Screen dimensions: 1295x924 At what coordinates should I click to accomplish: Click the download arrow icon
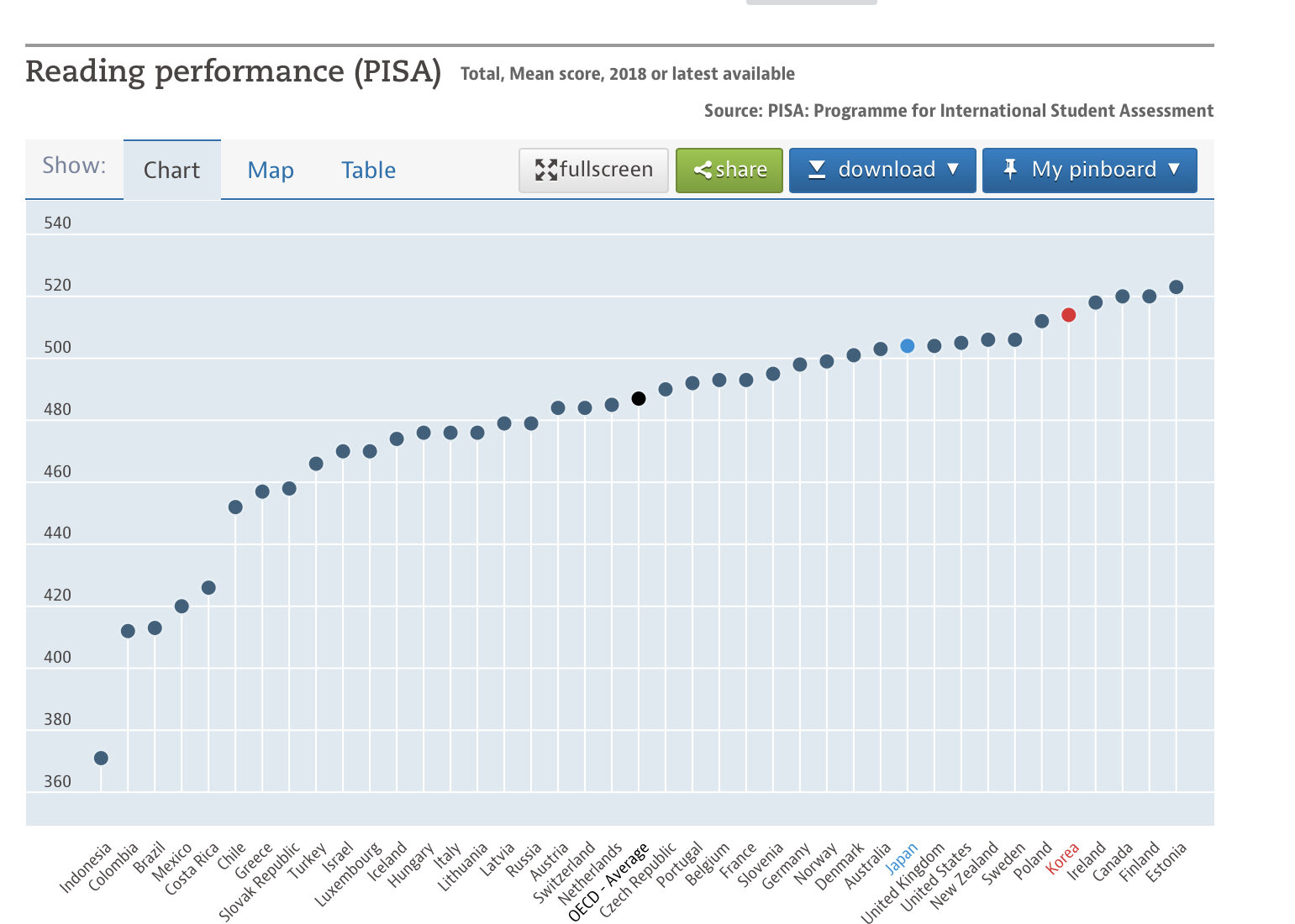point(816,170)
